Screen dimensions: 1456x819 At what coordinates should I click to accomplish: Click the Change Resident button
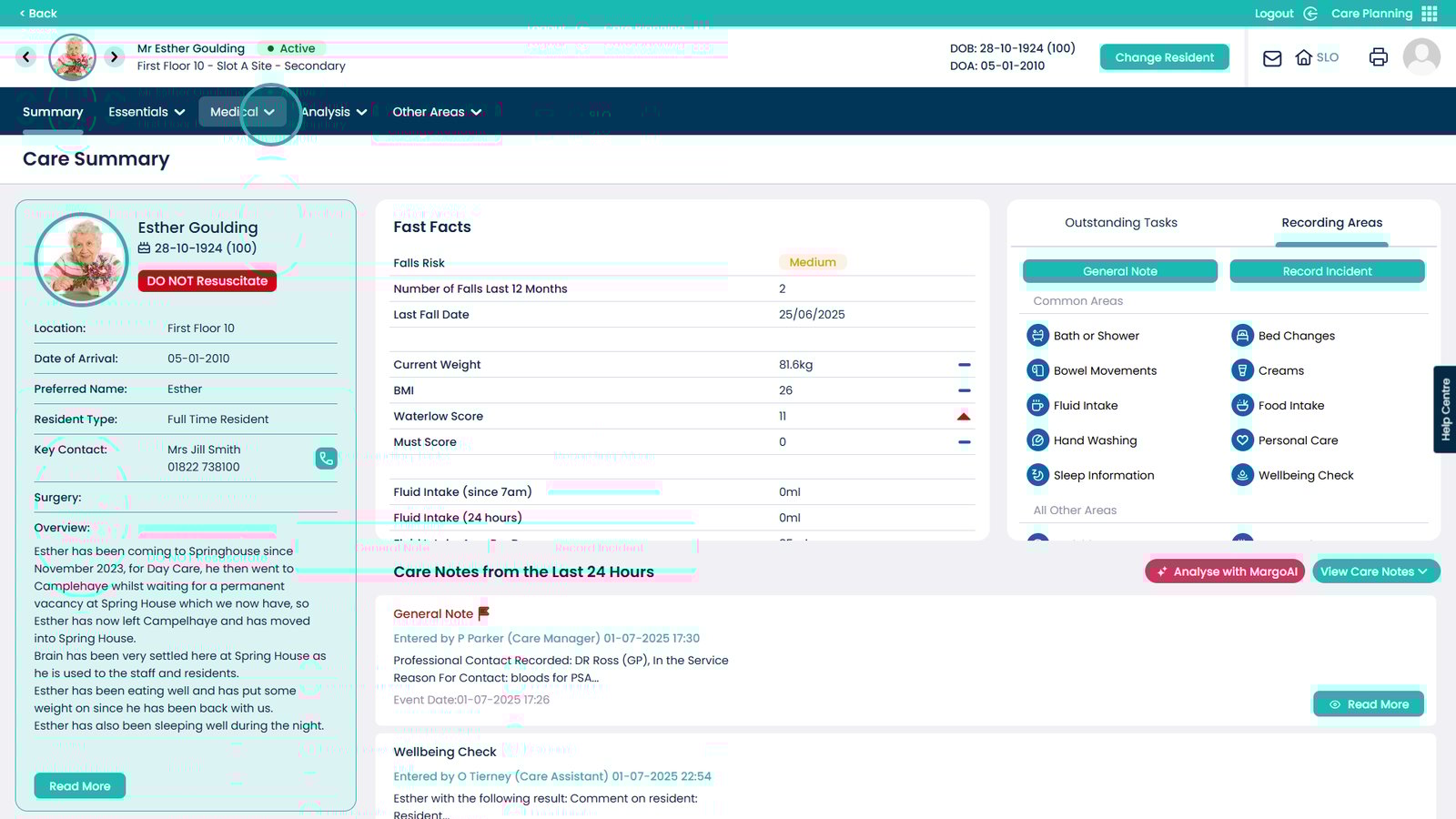pos(1164,57)
